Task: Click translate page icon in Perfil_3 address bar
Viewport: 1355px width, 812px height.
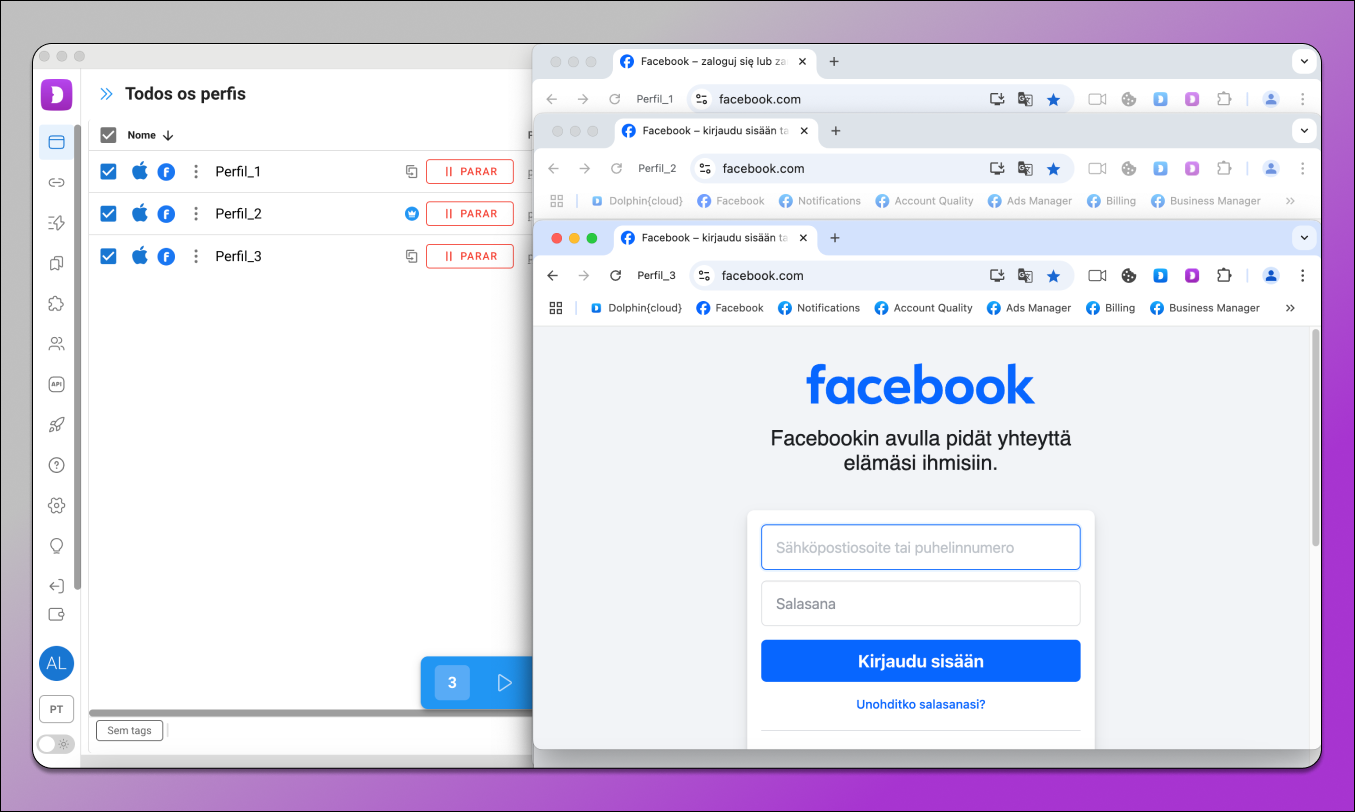Action: [1025, 276]
